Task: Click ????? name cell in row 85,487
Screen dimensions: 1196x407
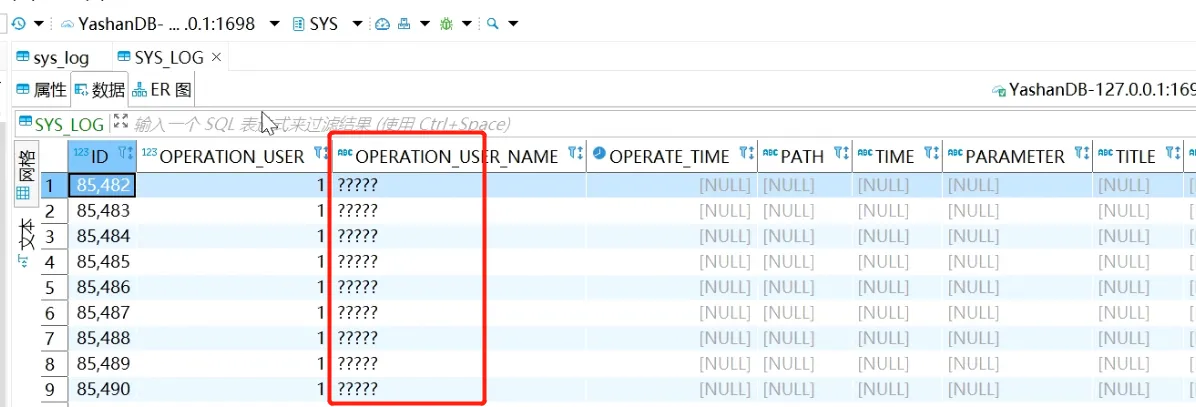Action: [x=459, y=312]
